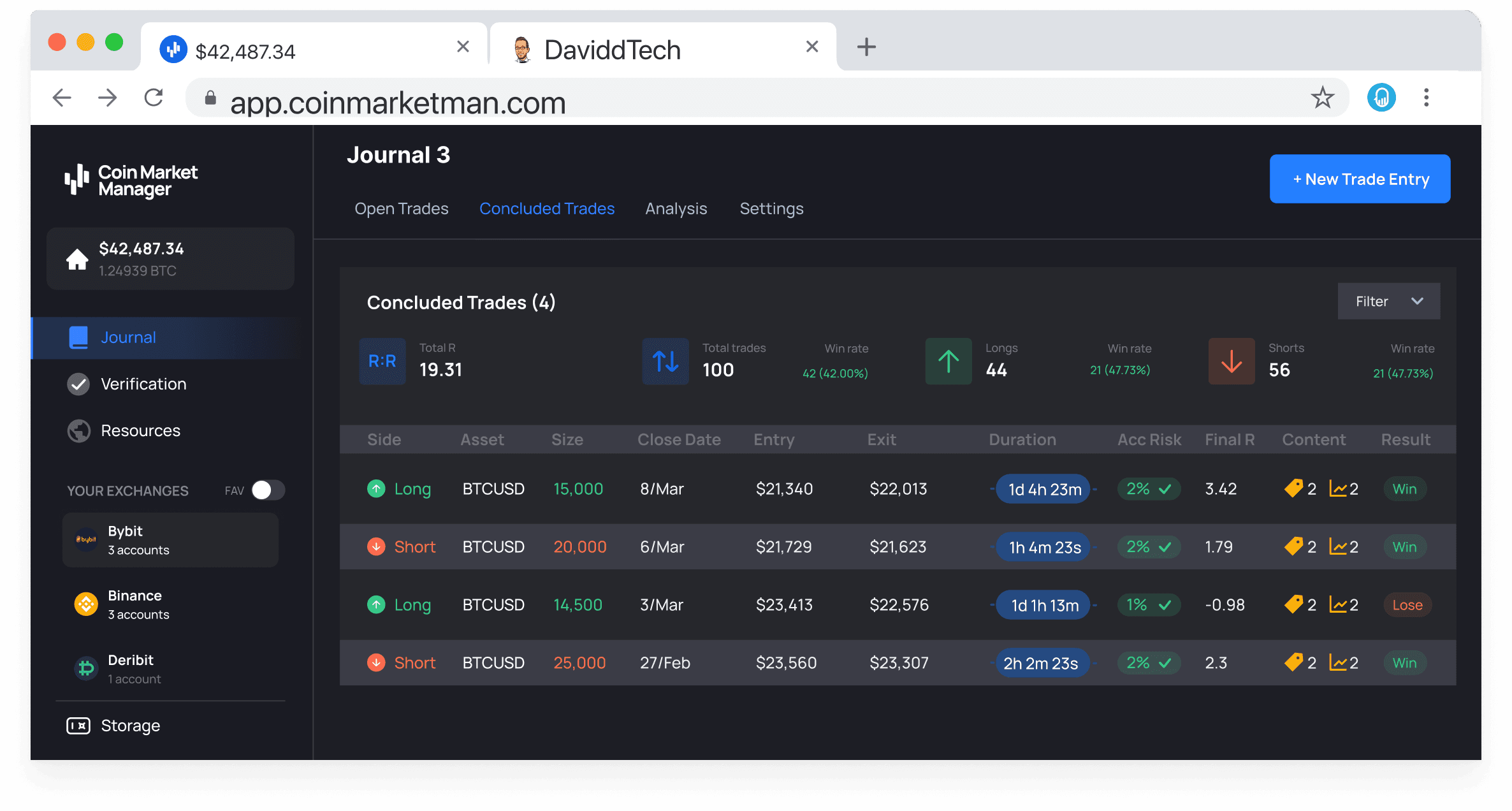Click the Verification sidebar icon
1512x811 pixels.
[x=78, y=383]
